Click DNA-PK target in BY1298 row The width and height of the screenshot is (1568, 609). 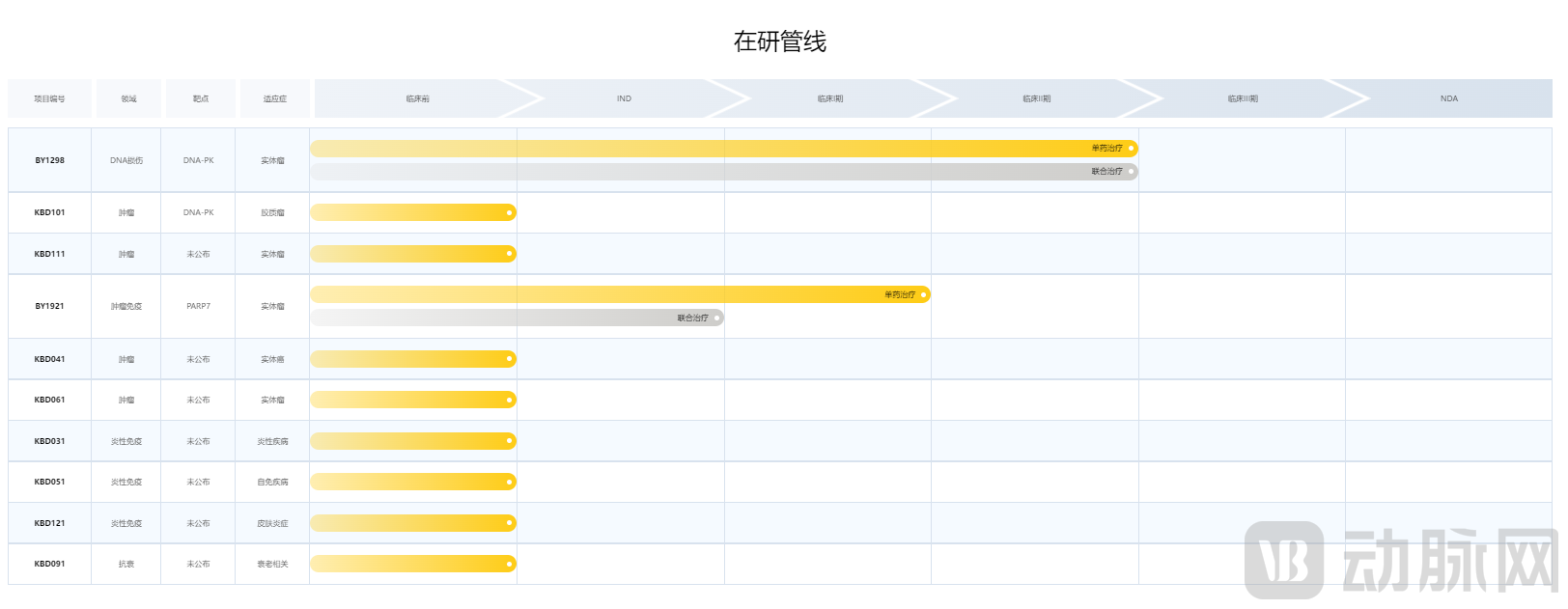(199, 160)
